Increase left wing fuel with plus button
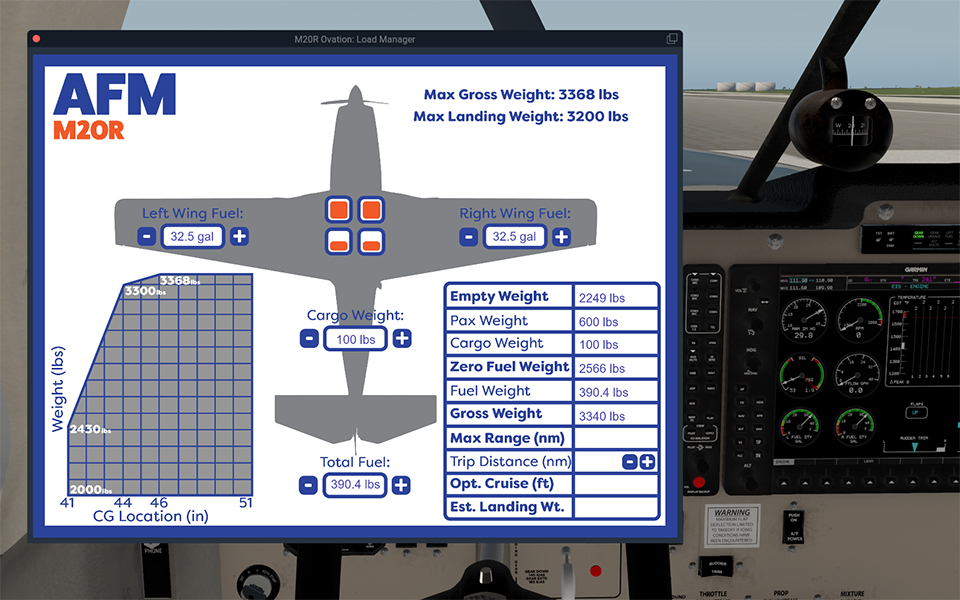 [239, 236]
